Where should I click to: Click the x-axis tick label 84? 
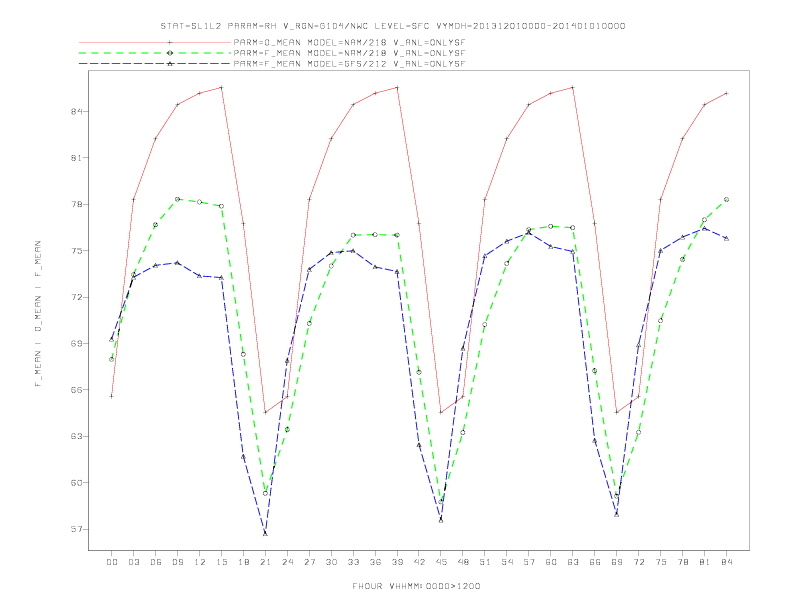(x=727, y=562)
